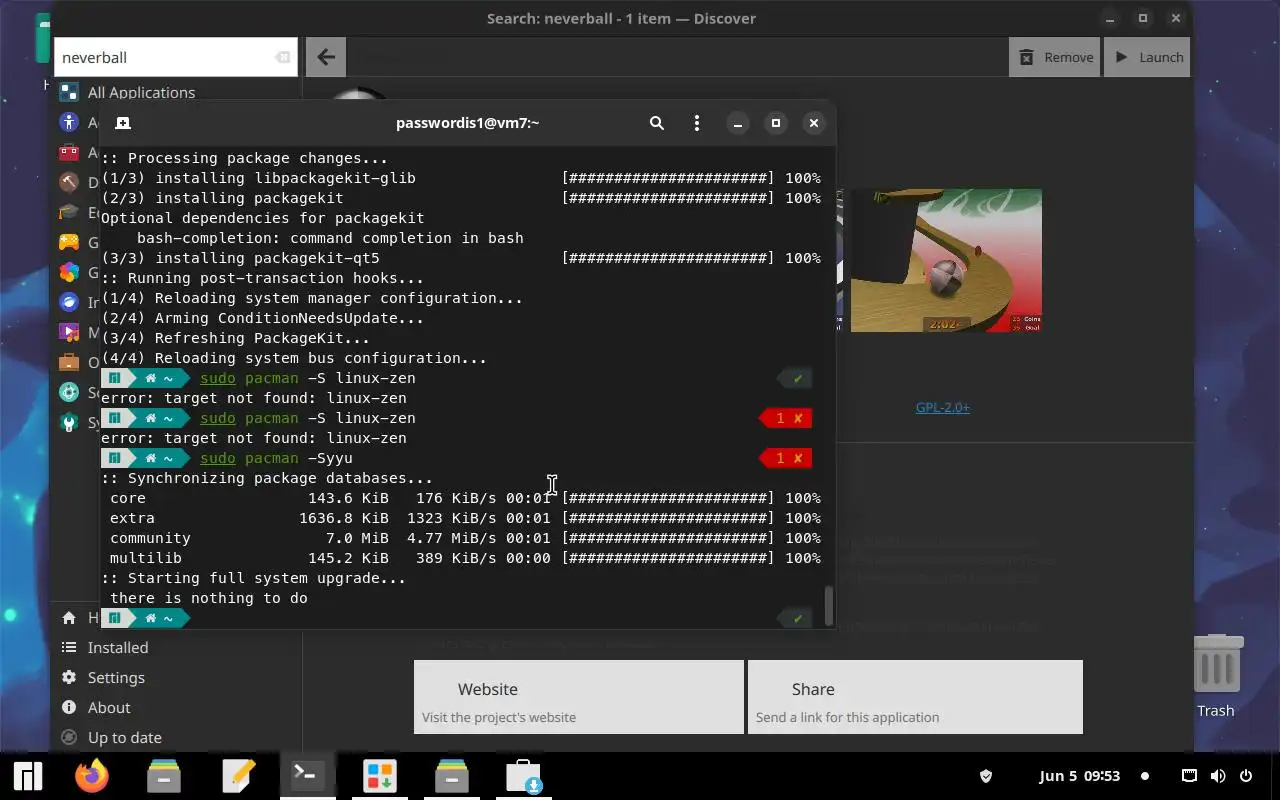1280x800 pixels.
Task: Launch Firefox from the taskbar
Action: 92,776
